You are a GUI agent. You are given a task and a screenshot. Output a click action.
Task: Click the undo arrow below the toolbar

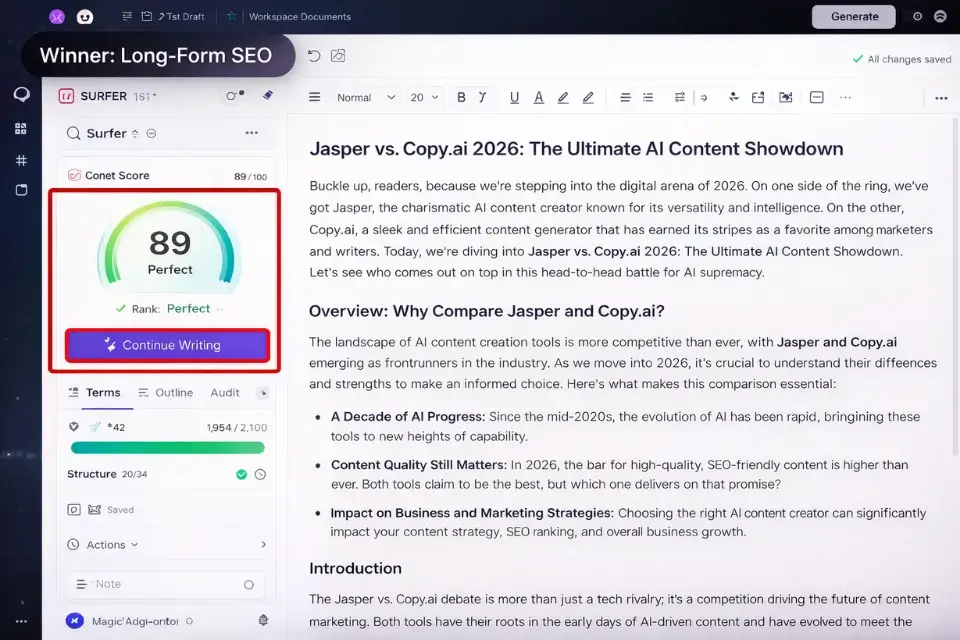314,57
